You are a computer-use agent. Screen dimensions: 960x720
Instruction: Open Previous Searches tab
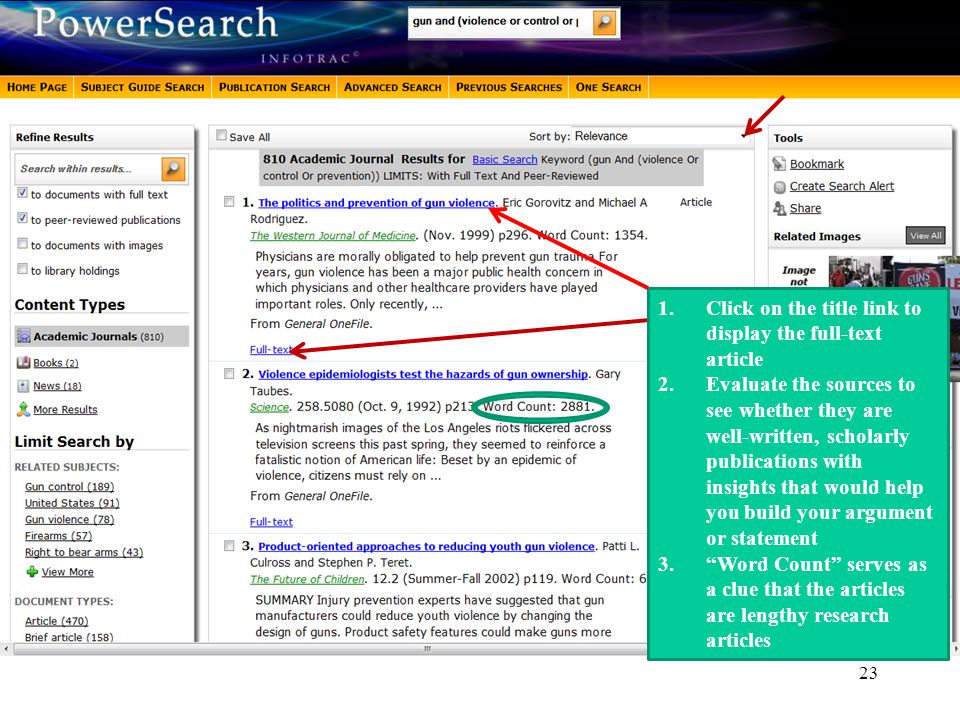click(509, 87)
